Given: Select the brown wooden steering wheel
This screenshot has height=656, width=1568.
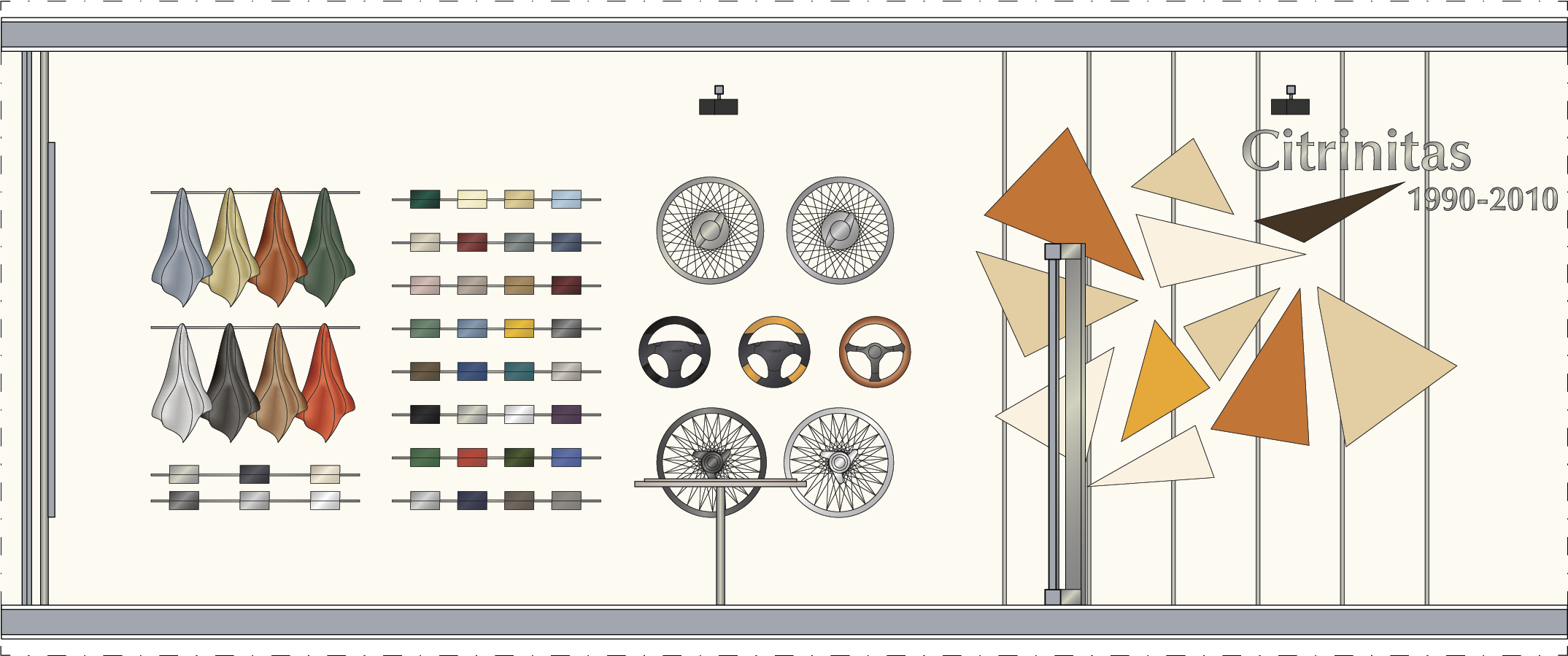Looking at the screenshot, I should click(875, 352).
